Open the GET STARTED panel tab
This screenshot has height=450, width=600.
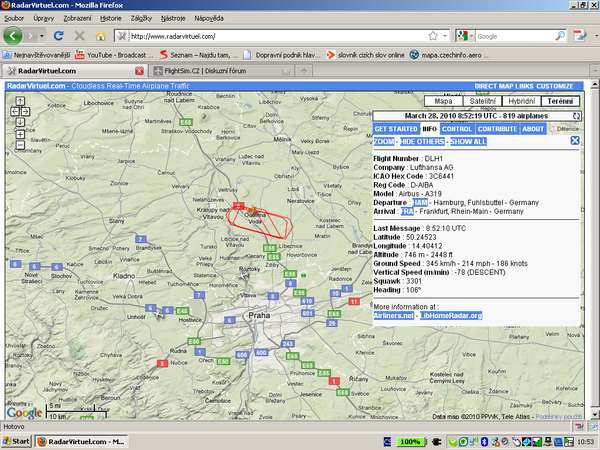pyautogui.click(x=396, y=129)
